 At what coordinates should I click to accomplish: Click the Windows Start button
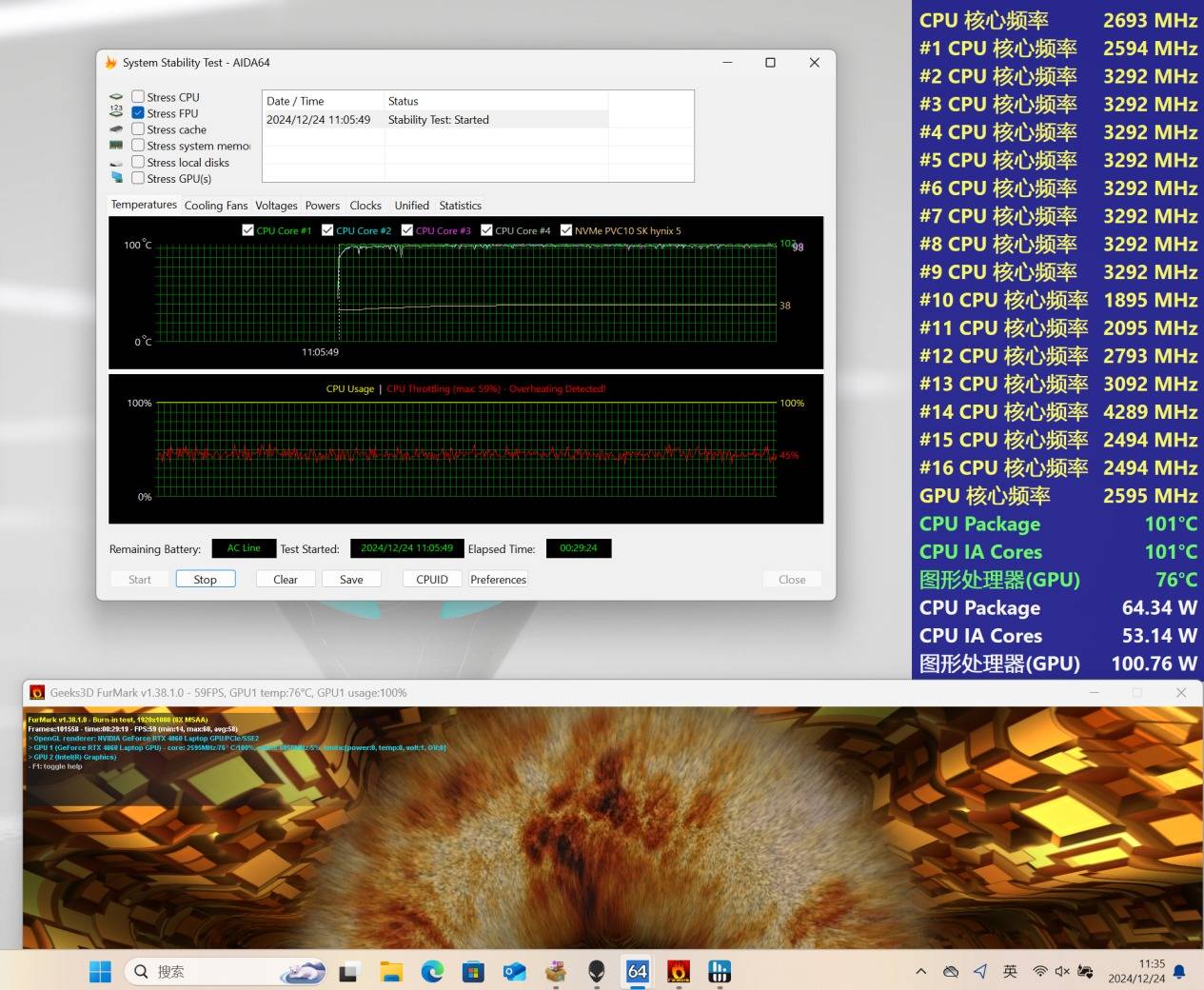100,971
